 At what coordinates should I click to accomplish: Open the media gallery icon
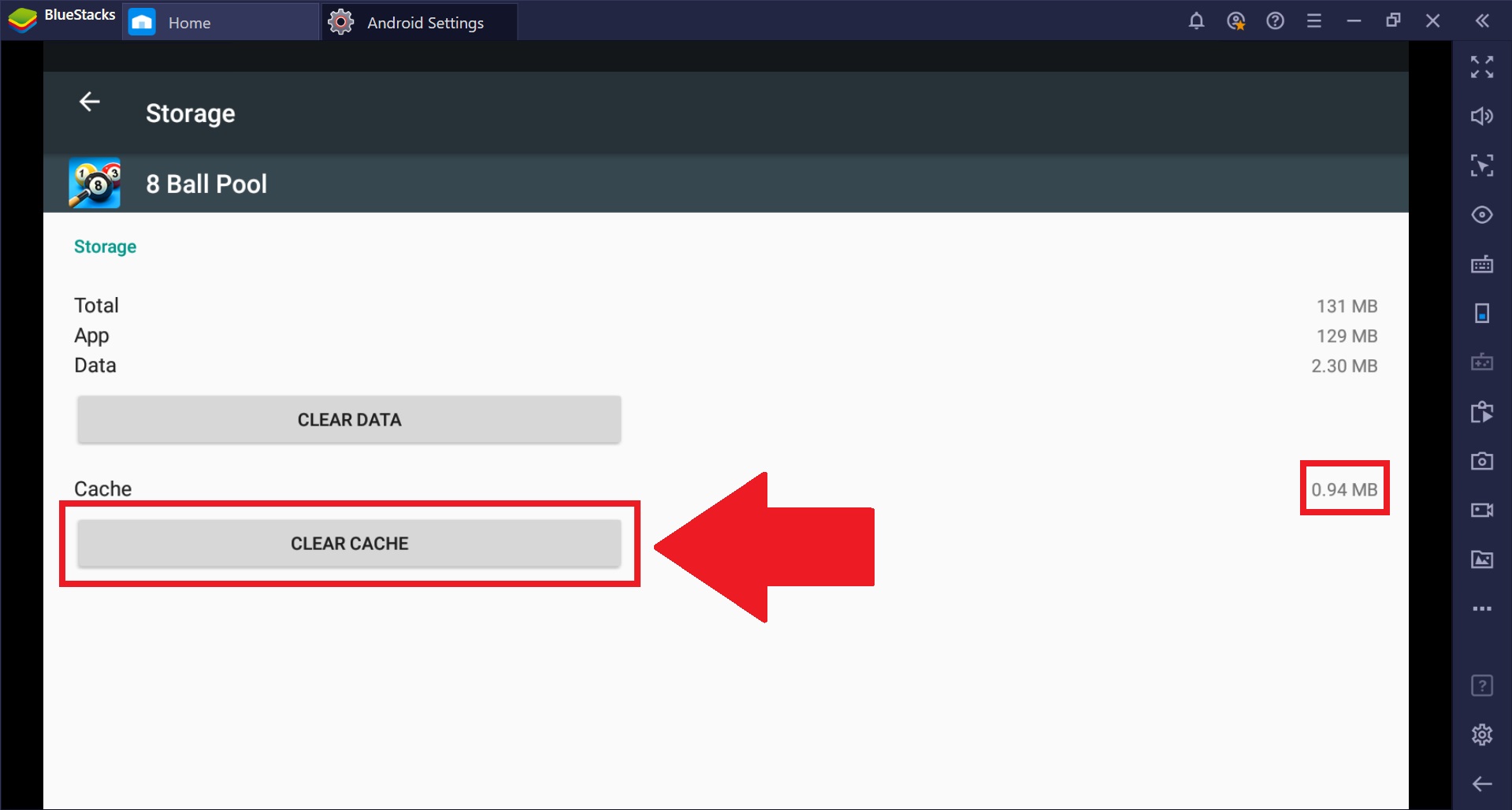point(1482,559)
